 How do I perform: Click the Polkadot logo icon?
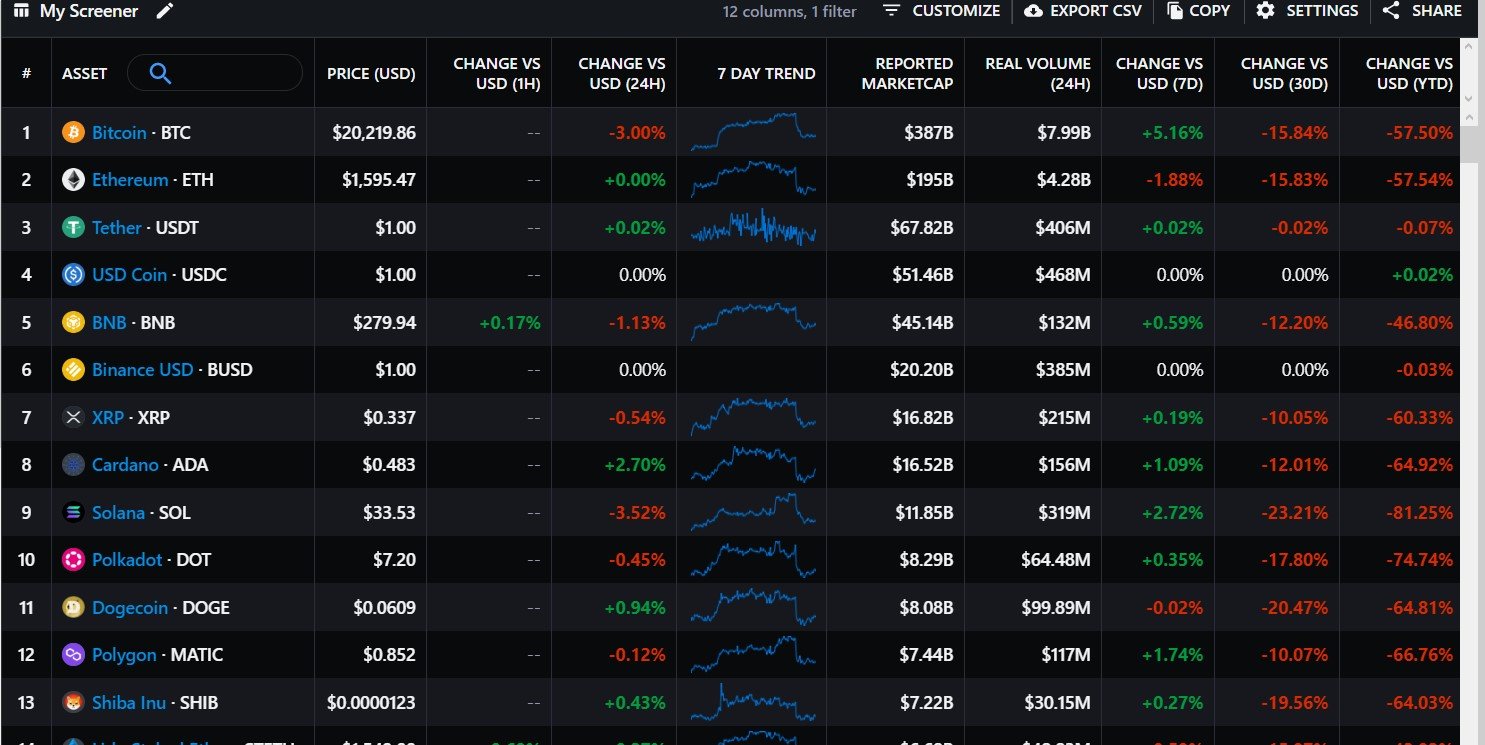tap(73, 560)
